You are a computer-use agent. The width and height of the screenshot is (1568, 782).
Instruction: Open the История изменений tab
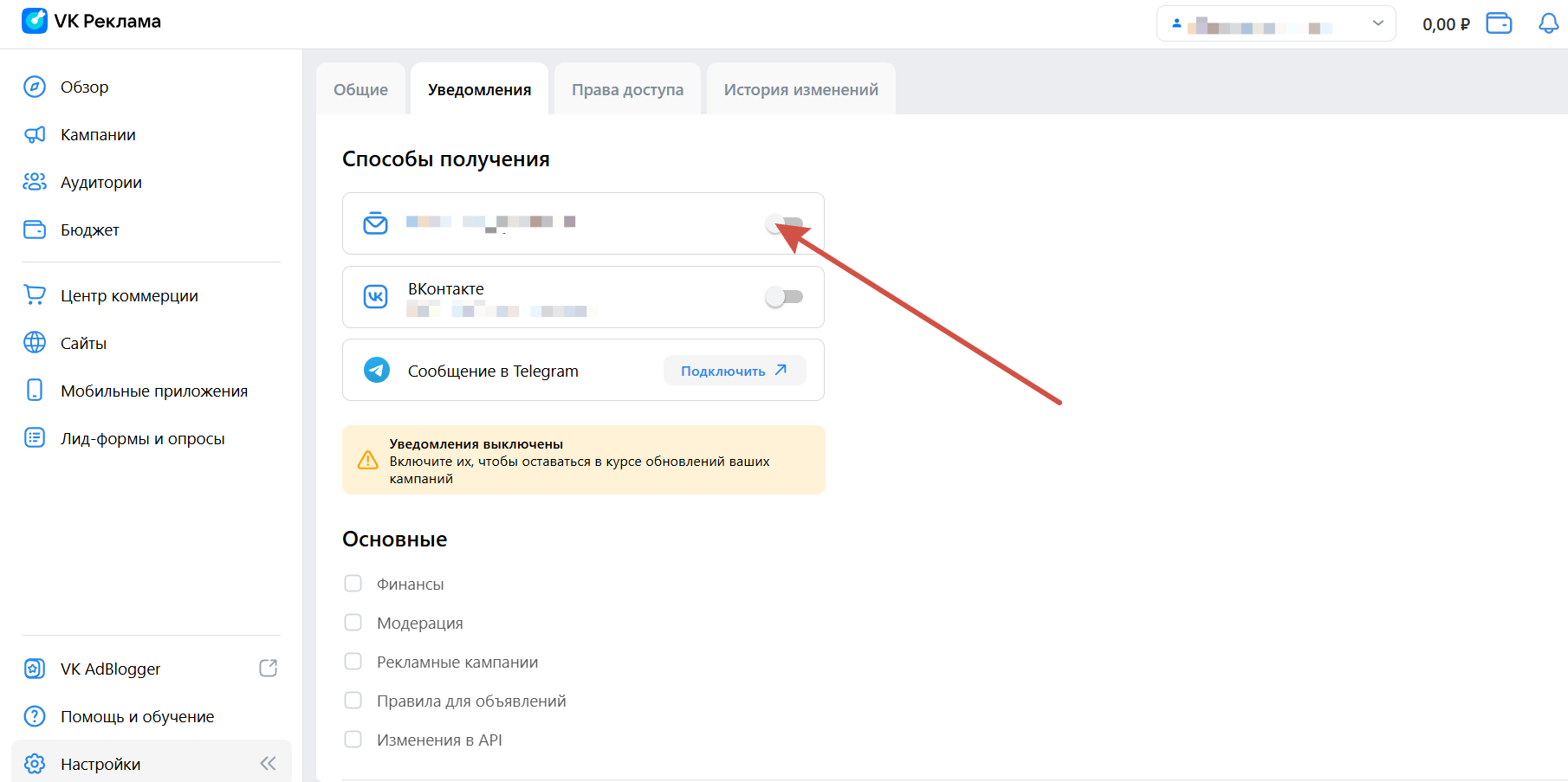[x=801, y=89]
